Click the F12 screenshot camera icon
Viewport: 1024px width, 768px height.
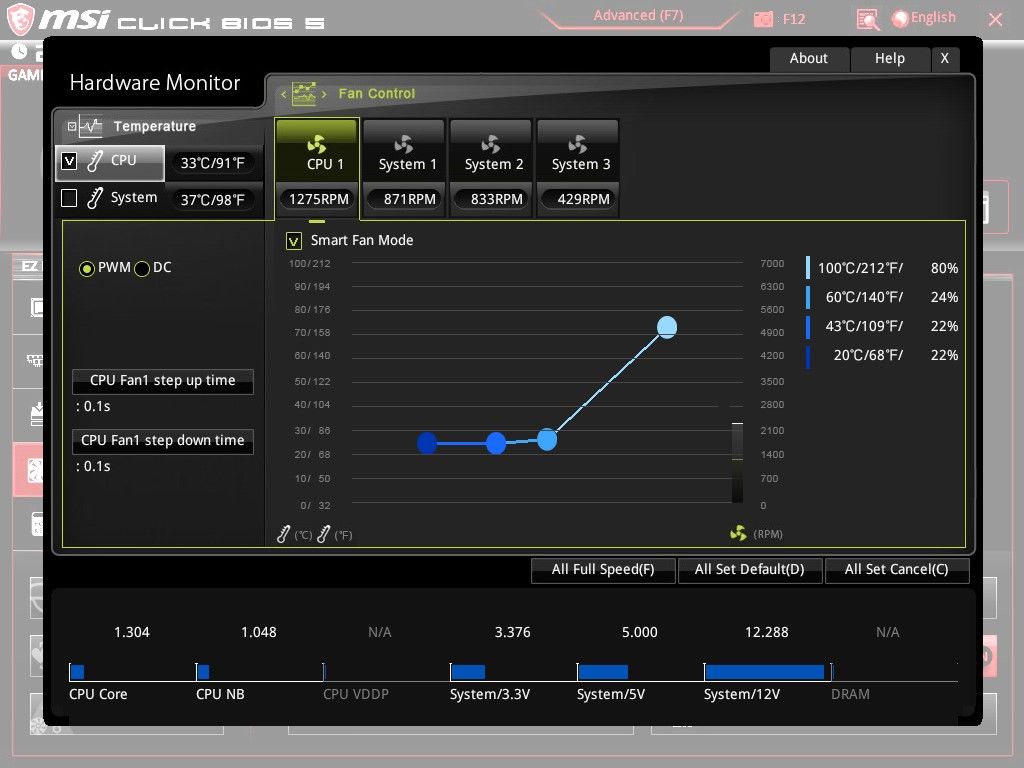click(x=763, y=19)
